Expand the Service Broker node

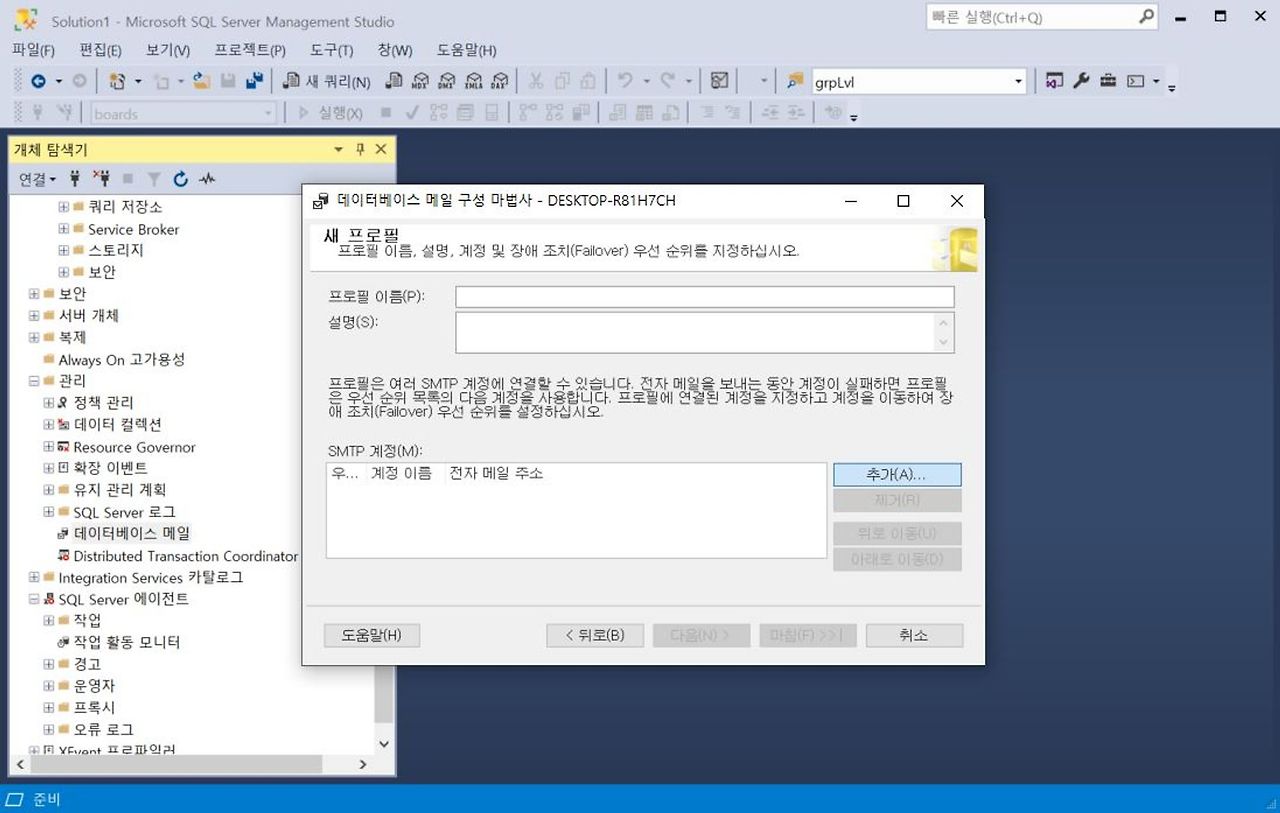64,229
